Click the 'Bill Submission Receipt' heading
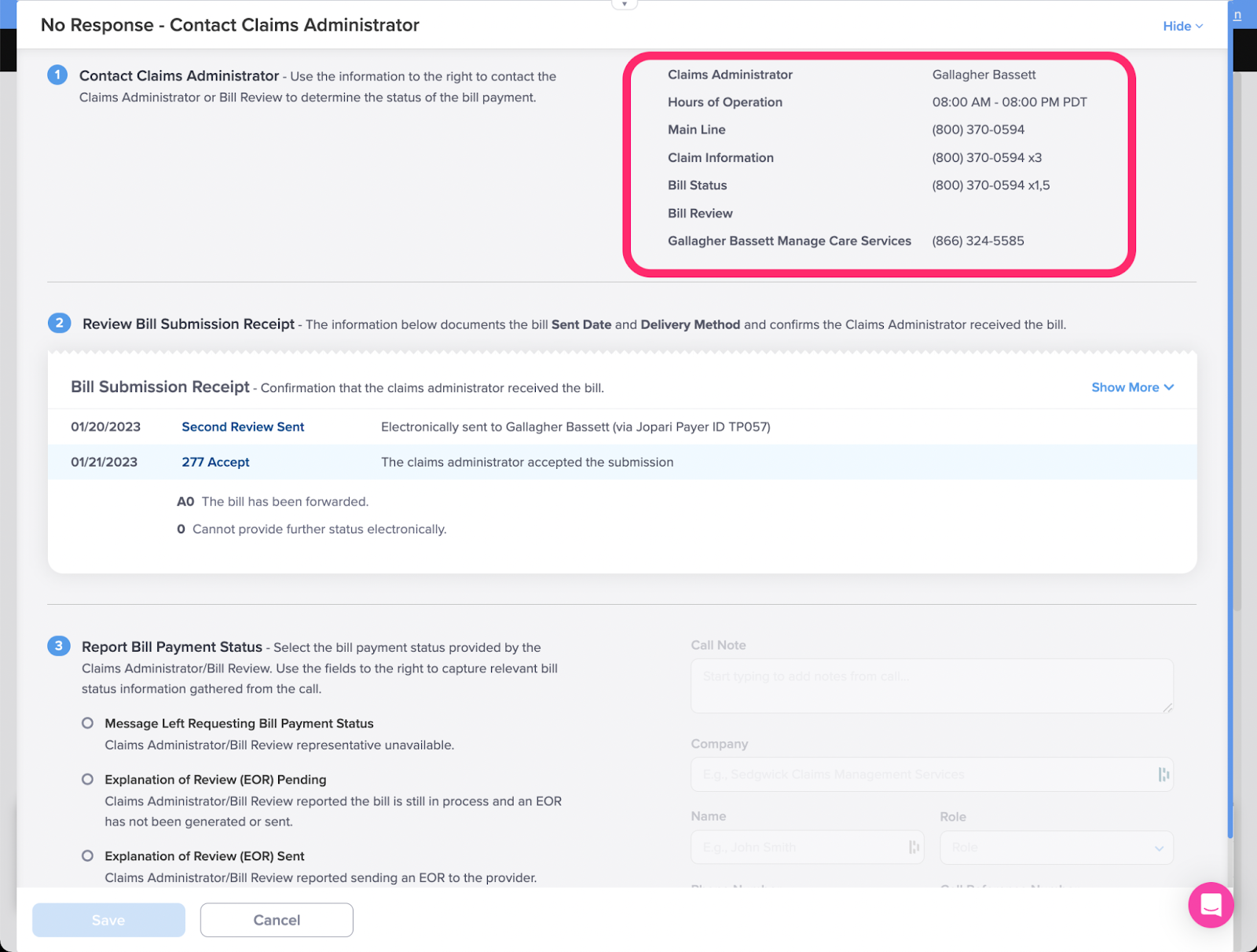 (x=160, y=386)
